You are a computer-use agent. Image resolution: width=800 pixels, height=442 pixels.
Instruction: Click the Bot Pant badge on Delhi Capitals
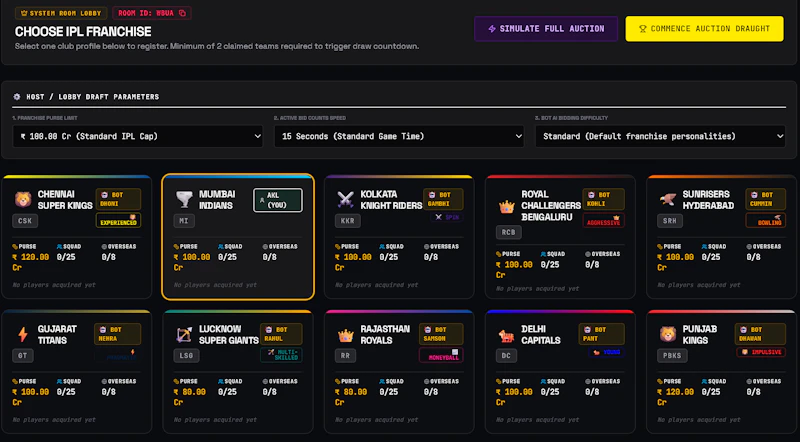pyautogui.click(x=602, y=334)
